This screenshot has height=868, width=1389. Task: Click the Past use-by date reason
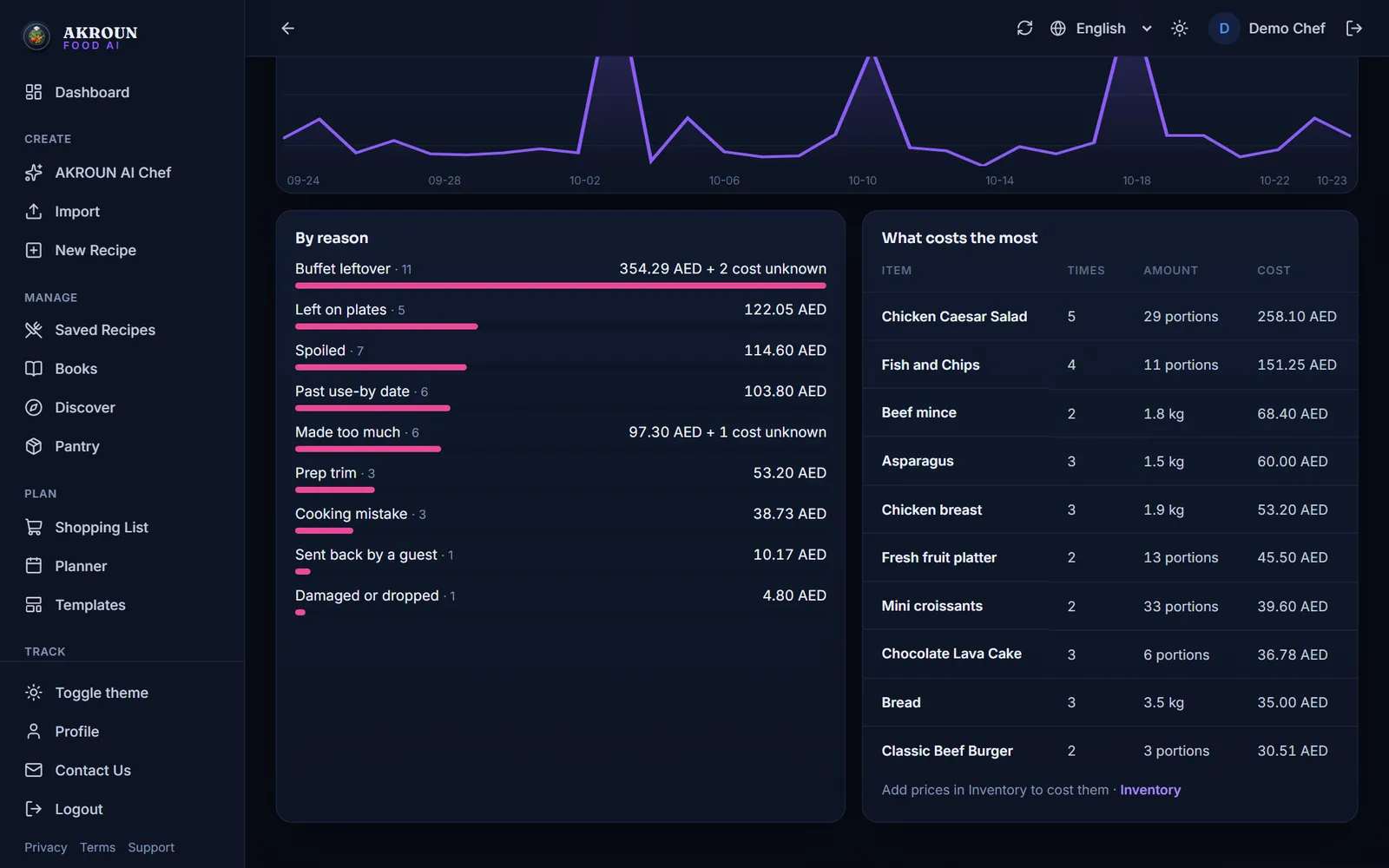coord(352,391)
